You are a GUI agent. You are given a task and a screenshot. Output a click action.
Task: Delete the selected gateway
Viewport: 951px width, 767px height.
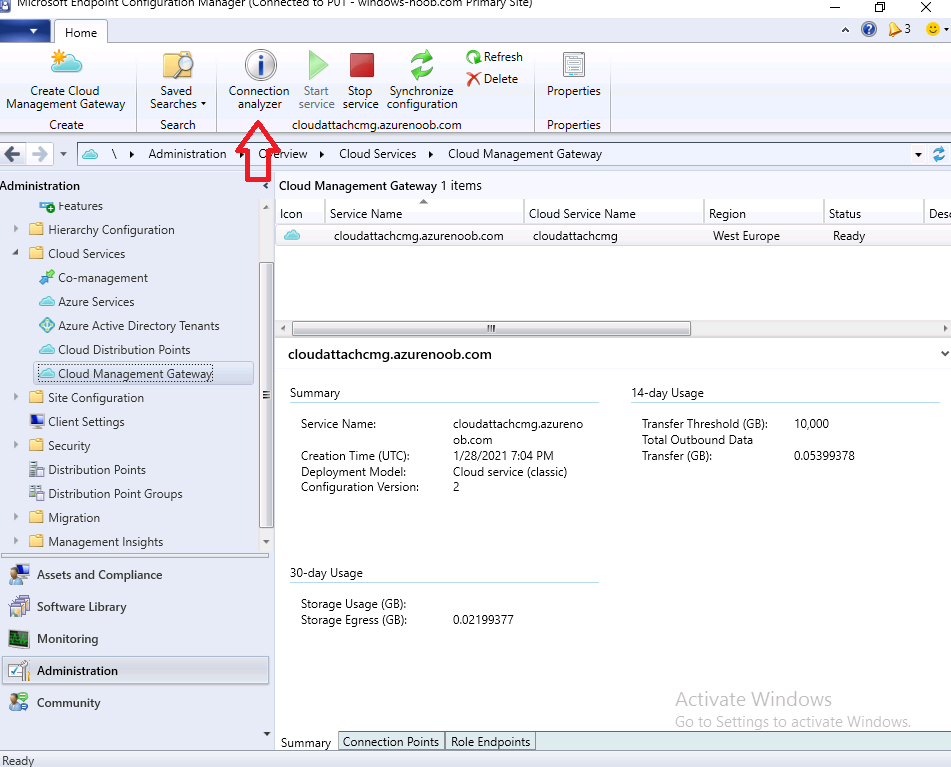click(492, 79)
